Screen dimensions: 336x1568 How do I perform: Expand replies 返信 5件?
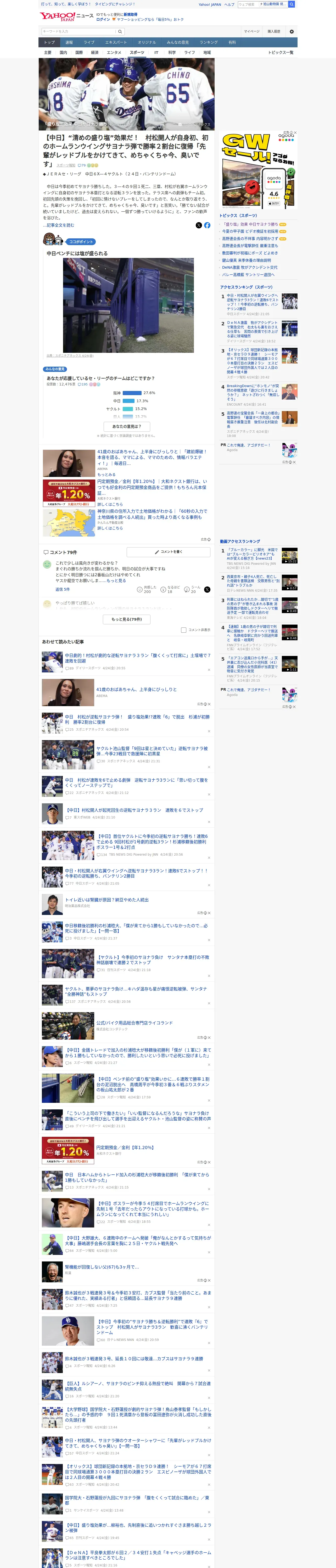click(63, 589)
